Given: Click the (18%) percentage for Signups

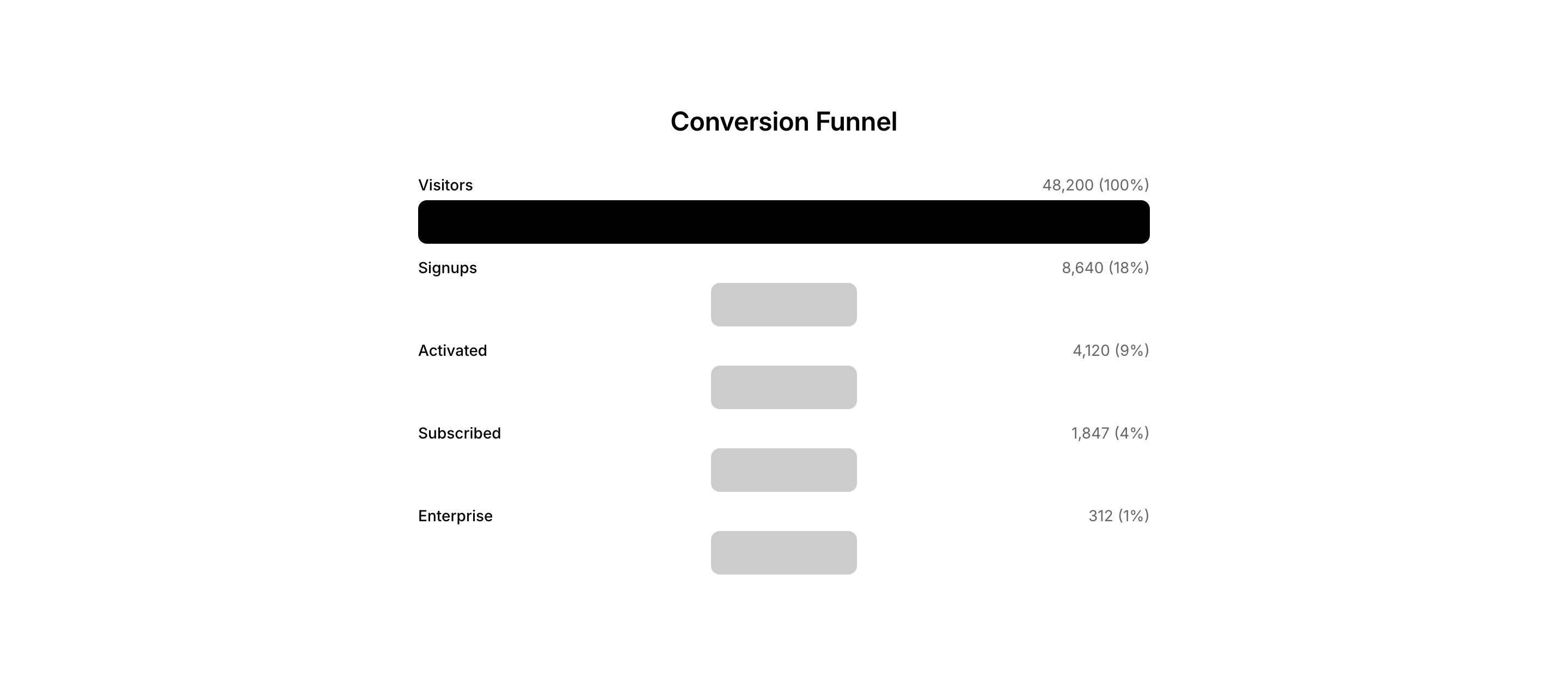Looking at the screenshot, I should pyautogui.click(x=1129, y=268).
